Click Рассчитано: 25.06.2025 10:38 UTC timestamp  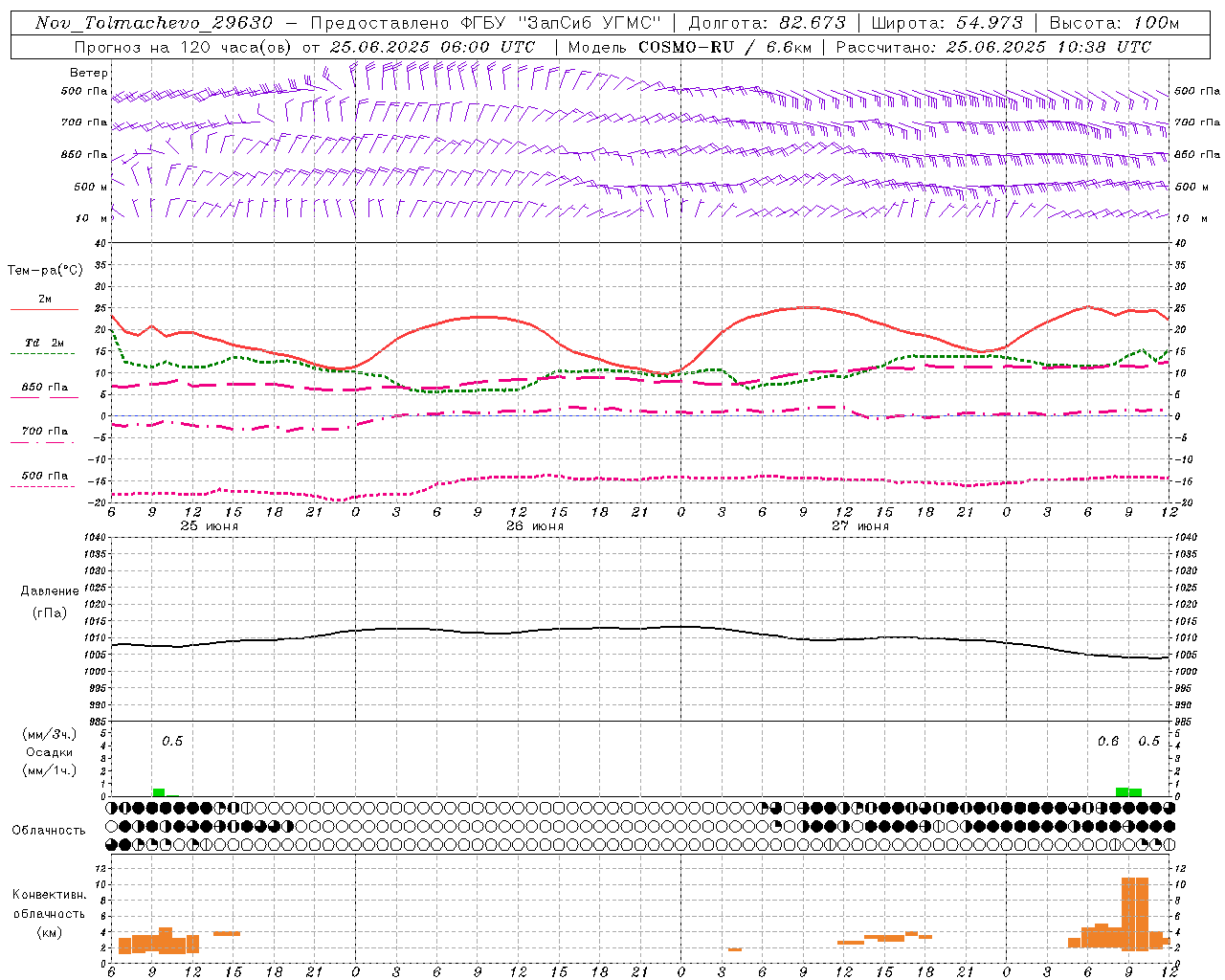pyautogui.click(x=993, y=47)
